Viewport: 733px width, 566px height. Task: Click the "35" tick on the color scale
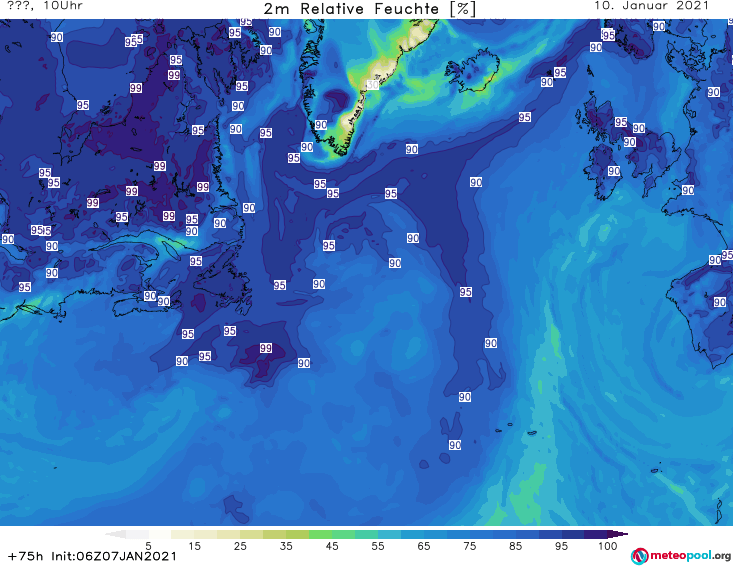[286, 545]
